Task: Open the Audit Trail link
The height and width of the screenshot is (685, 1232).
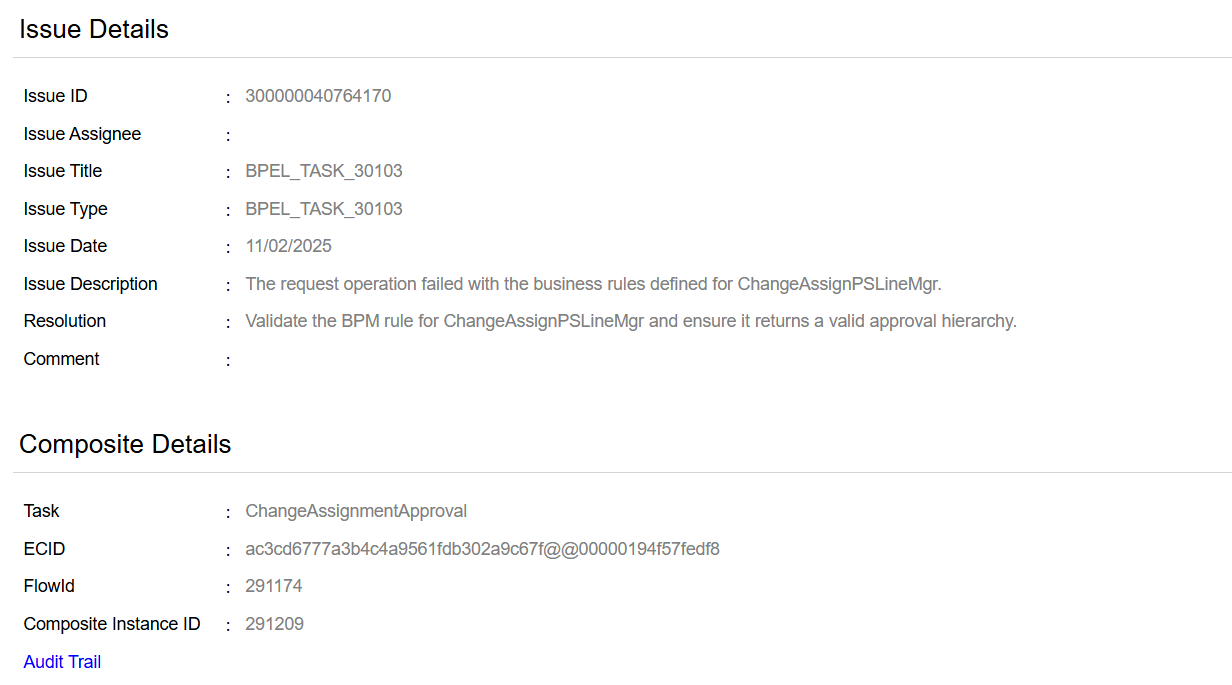Action: [x=61, y=661]
